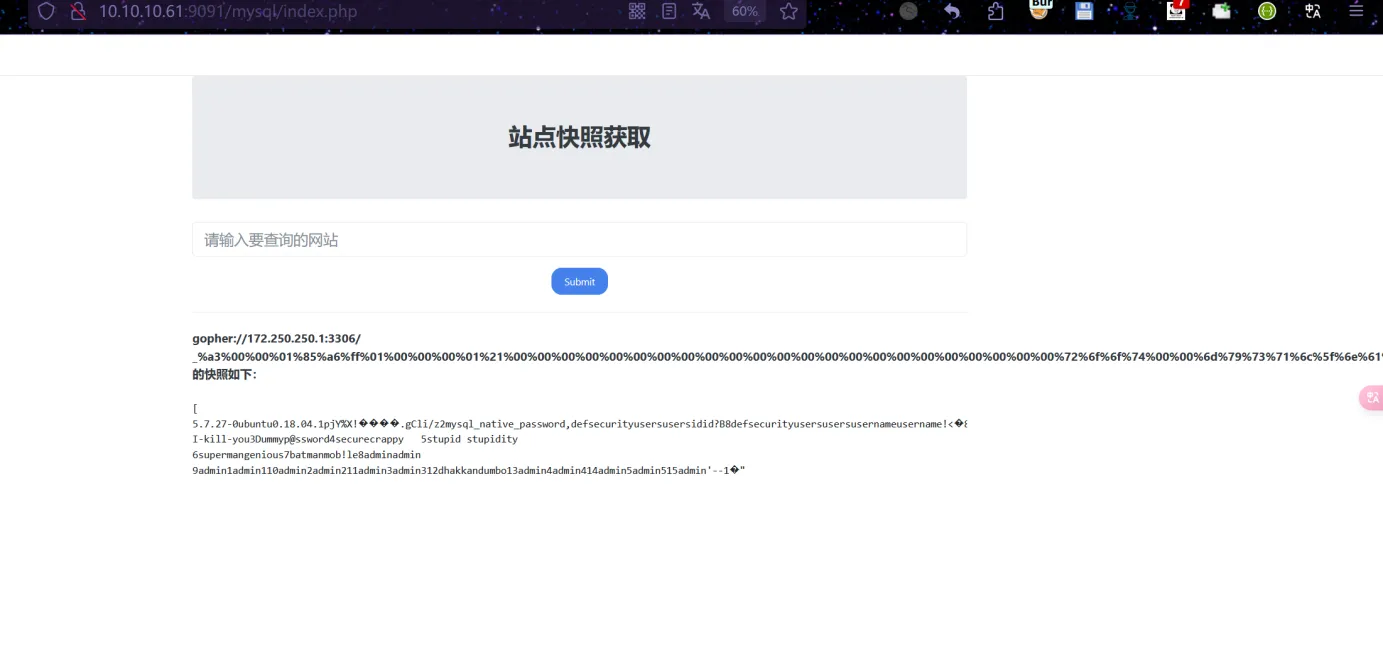Screen dimensions: 1383x670
Task: Click the 5.7.27-0ubuntu0.18.04.1 version output line
Action: (x=579, y=423)
